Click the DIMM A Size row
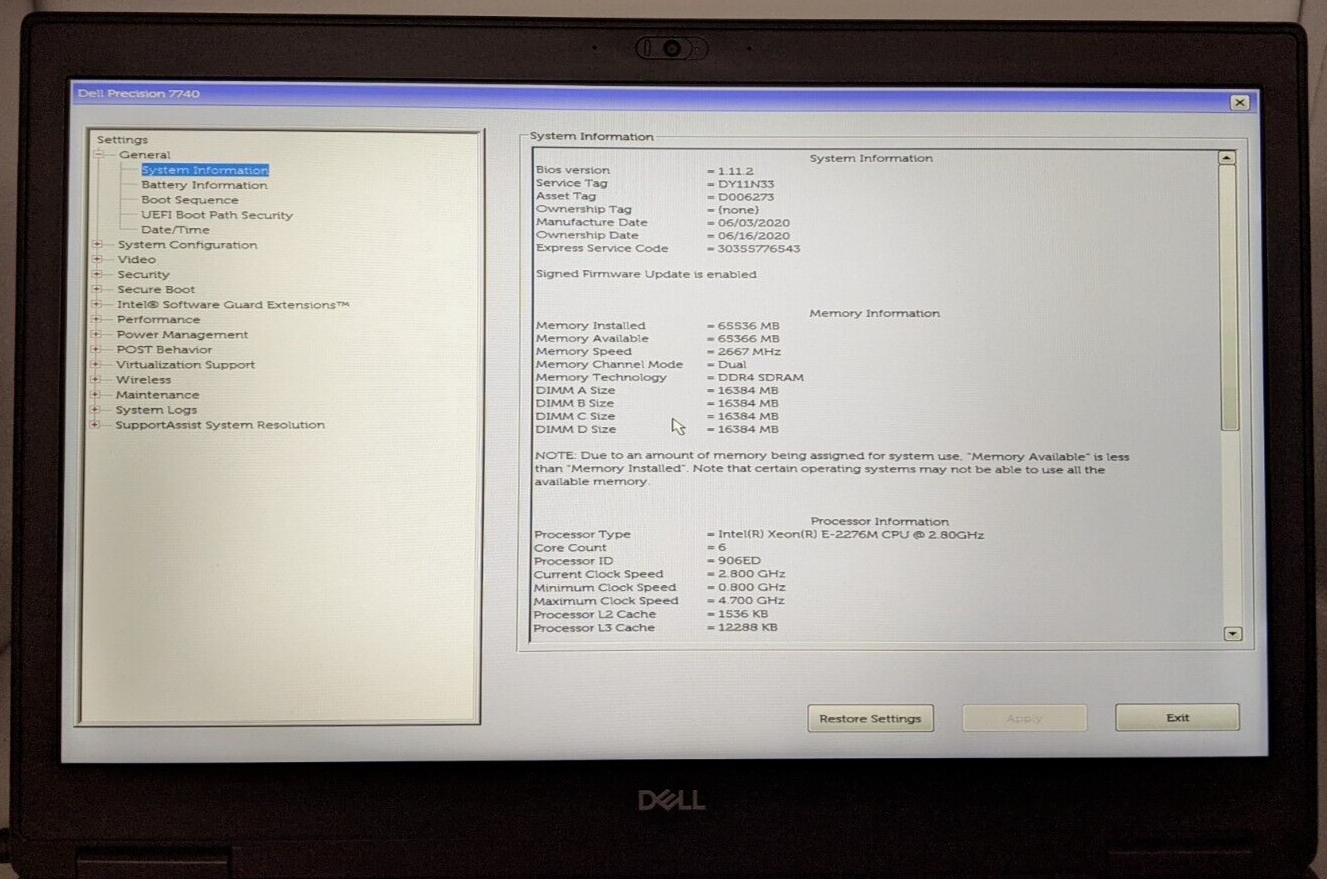This screenshot has height=879, width=1327. click(657, 391)
